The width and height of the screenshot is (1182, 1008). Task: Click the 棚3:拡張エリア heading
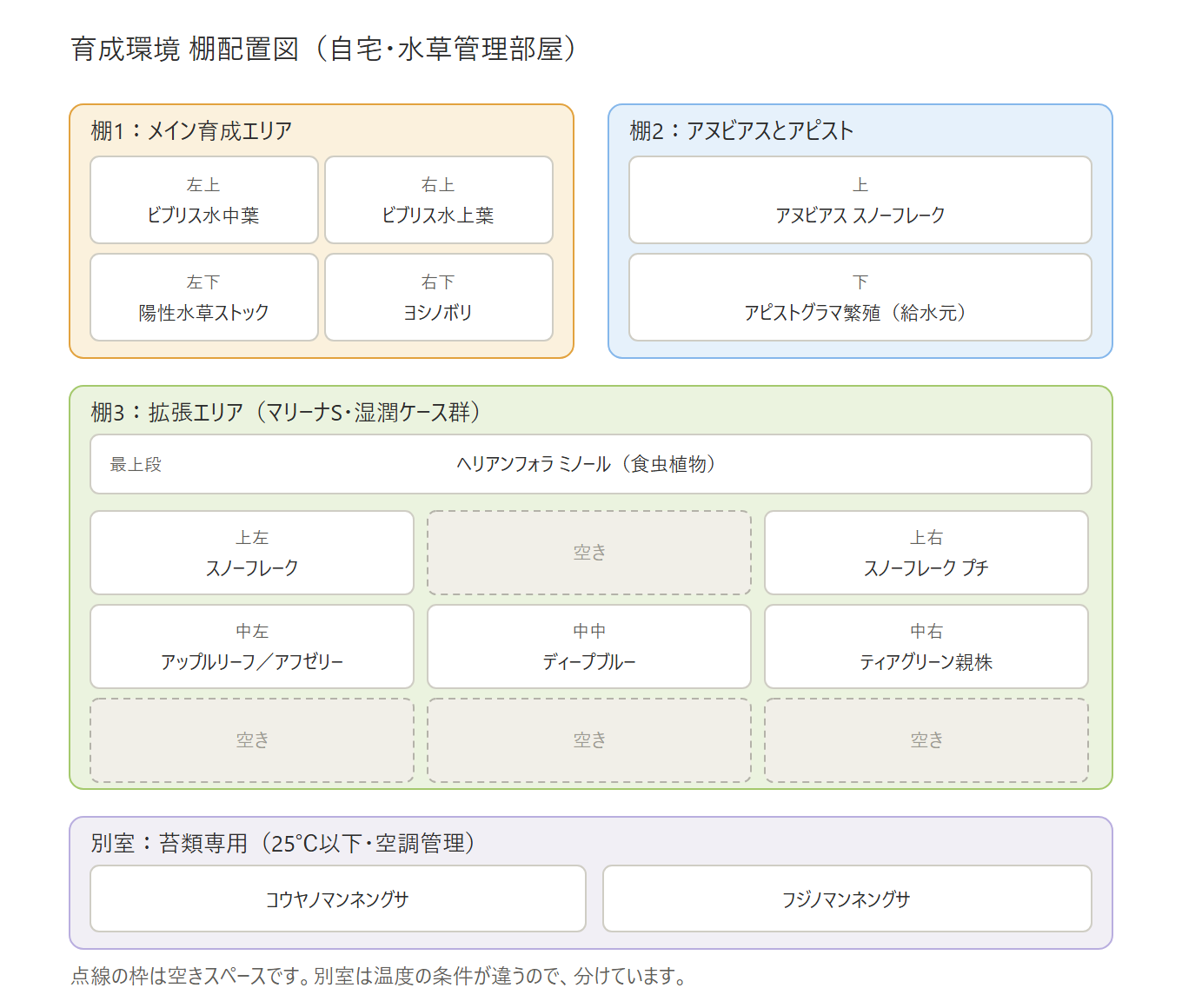click(x=286, y=412)
